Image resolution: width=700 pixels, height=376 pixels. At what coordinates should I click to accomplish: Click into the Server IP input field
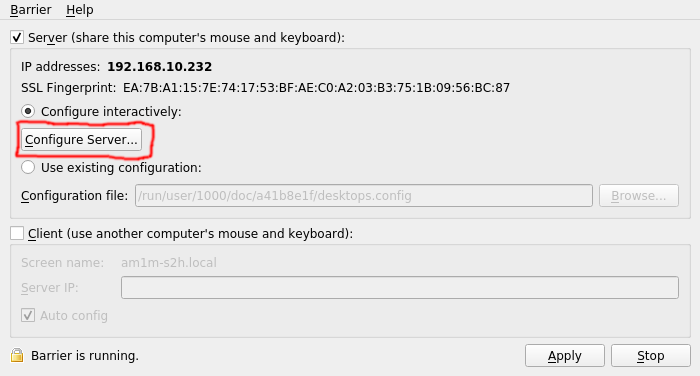pos(400,288)
